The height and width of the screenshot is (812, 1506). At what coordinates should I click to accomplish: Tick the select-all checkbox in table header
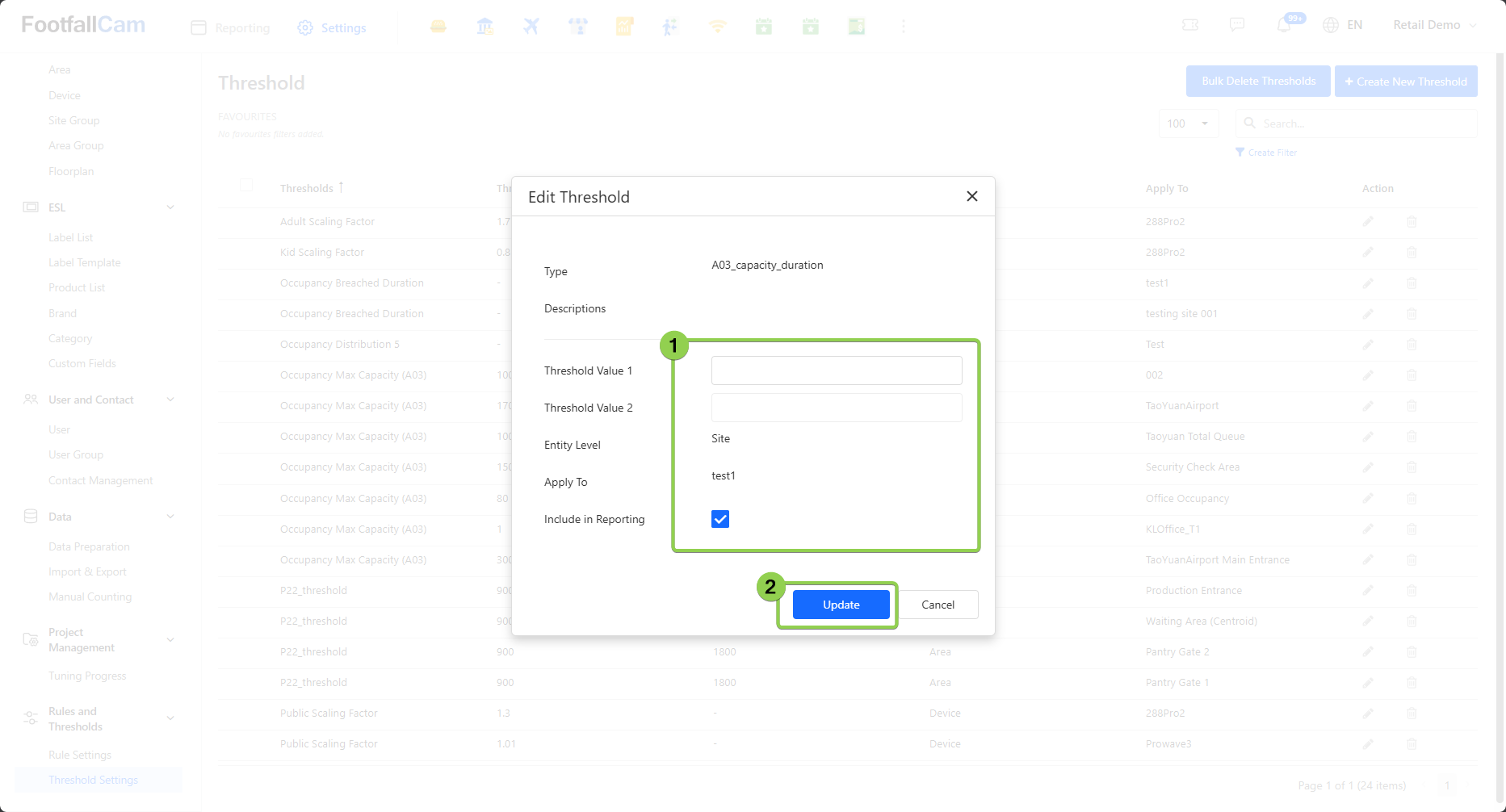246,186
